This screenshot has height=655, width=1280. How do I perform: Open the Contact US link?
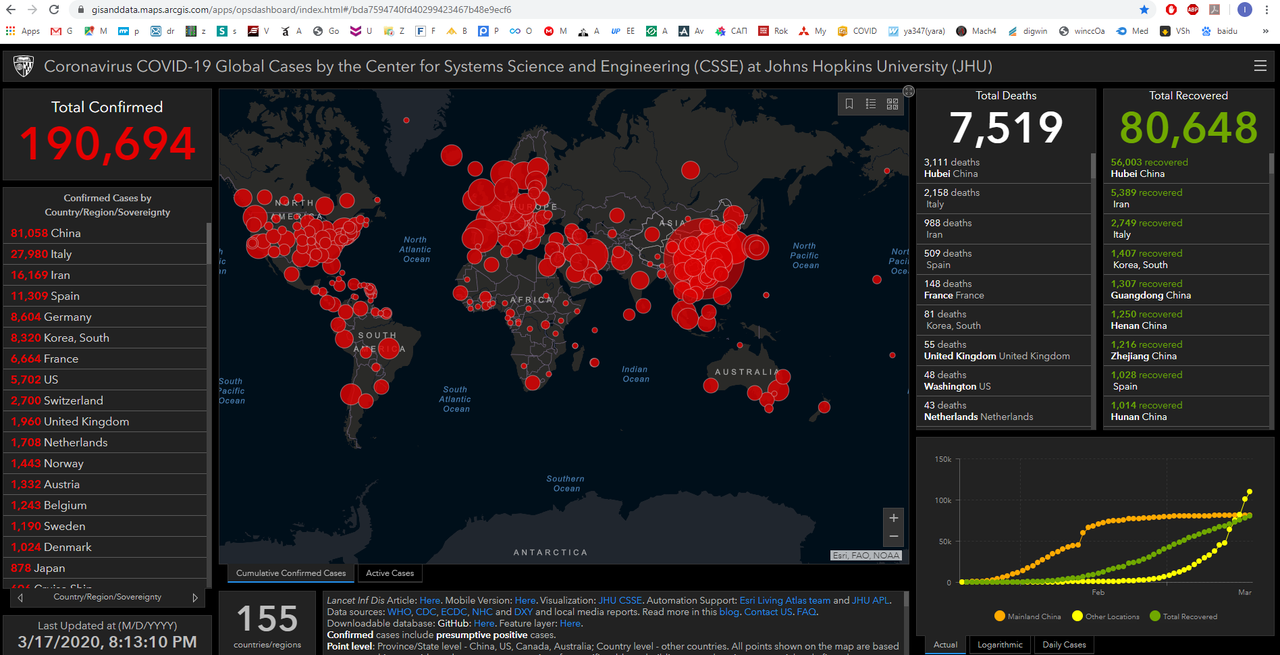tap(768, 612)
